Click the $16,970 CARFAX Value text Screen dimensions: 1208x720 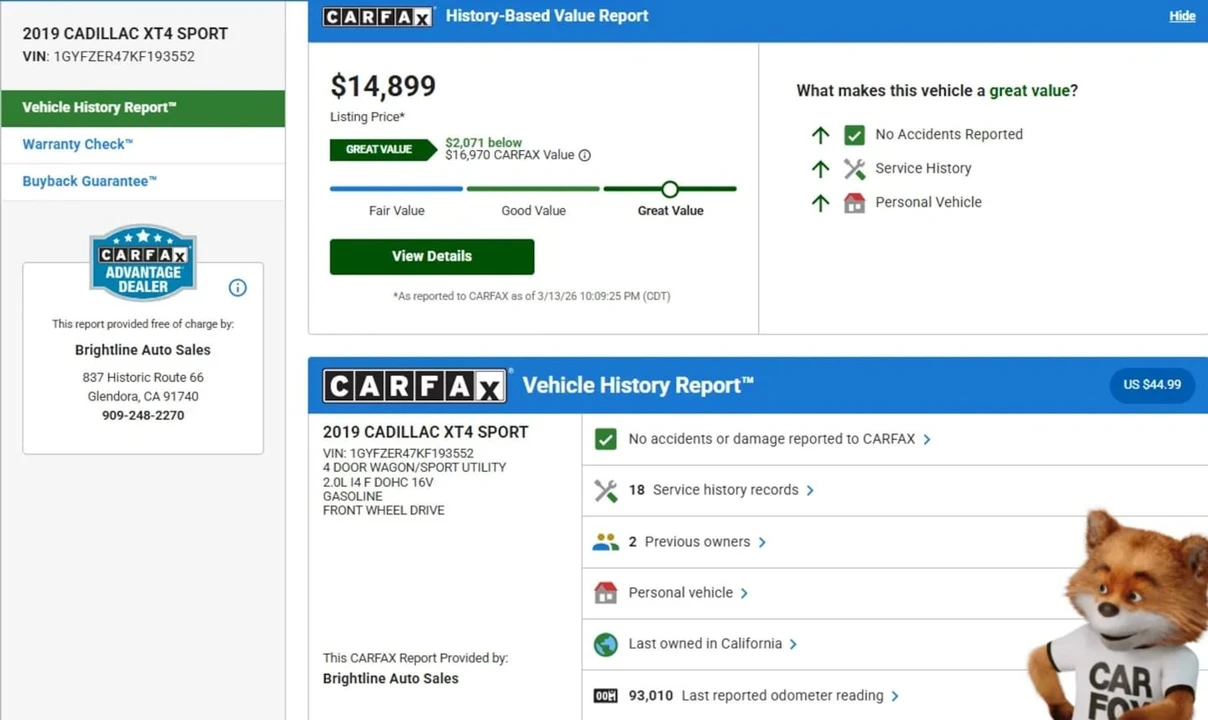point(510,155)
